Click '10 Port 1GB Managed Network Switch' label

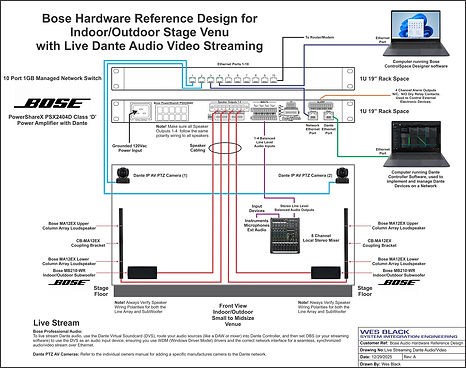pos(52,78)
